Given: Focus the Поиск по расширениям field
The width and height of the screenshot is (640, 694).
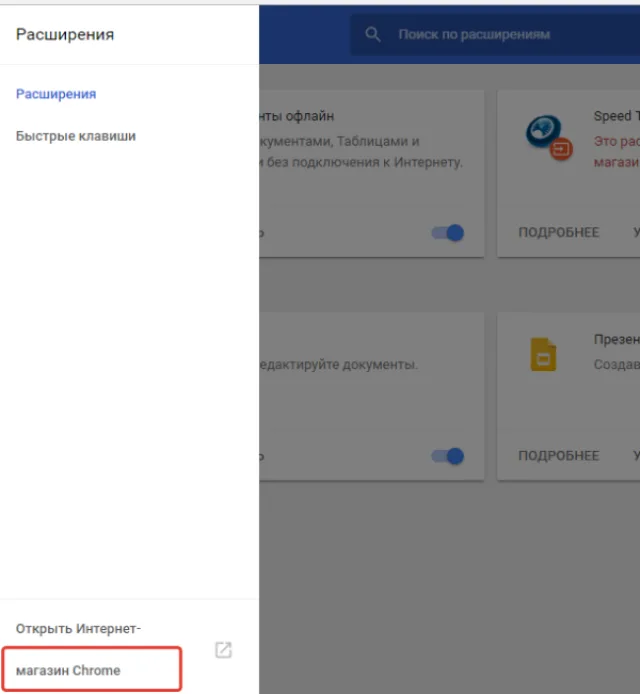Looking at the screenshot, I should coord(495,34).
